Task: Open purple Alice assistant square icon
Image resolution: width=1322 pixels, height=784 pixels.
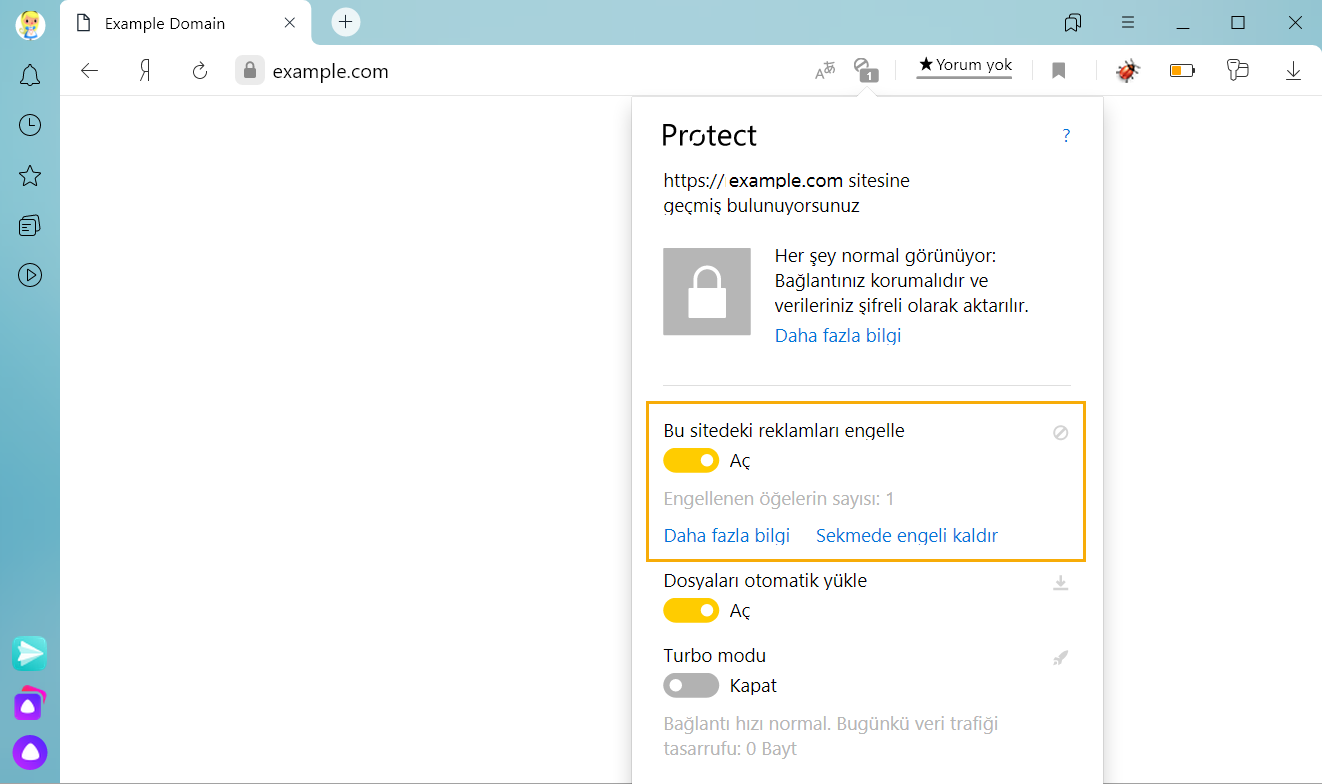Action: (x=30, y=703)
